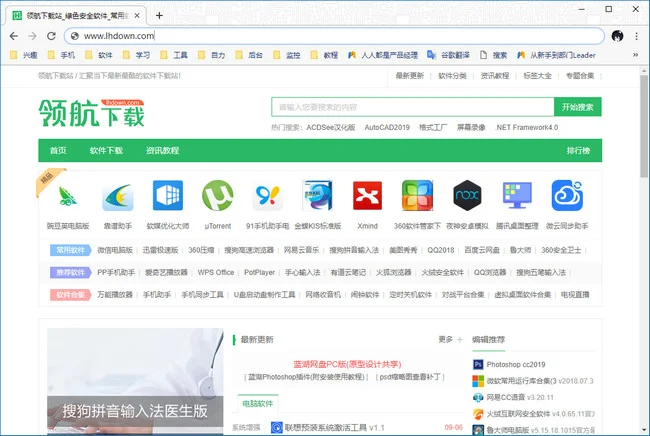Expand the bookmarks overflow chevron
Image resolution: width=650 pixels, height=436 pixels.
[635, 55]
